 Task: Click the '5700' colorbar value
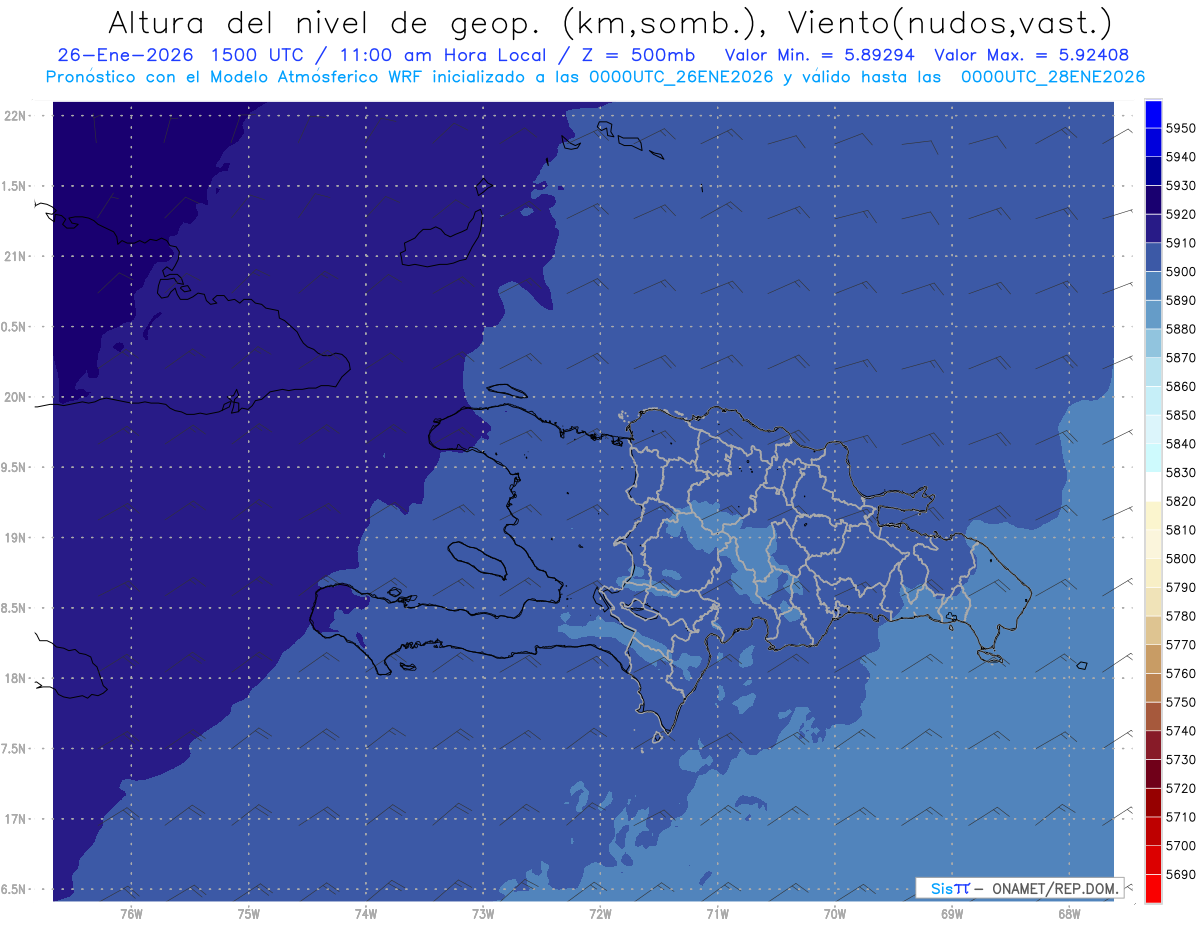click(x=1181, y=845)
